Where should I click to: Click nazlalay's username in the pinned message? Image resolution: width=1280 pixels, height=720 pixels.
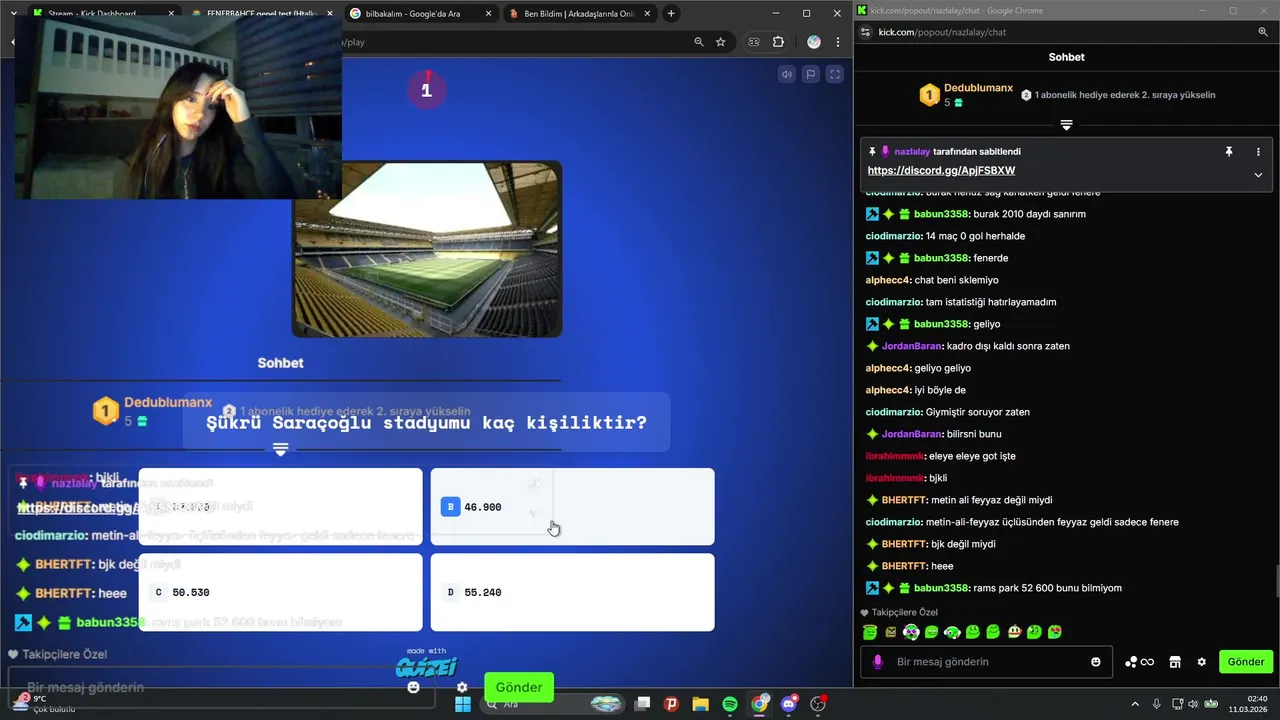(912, 152)
